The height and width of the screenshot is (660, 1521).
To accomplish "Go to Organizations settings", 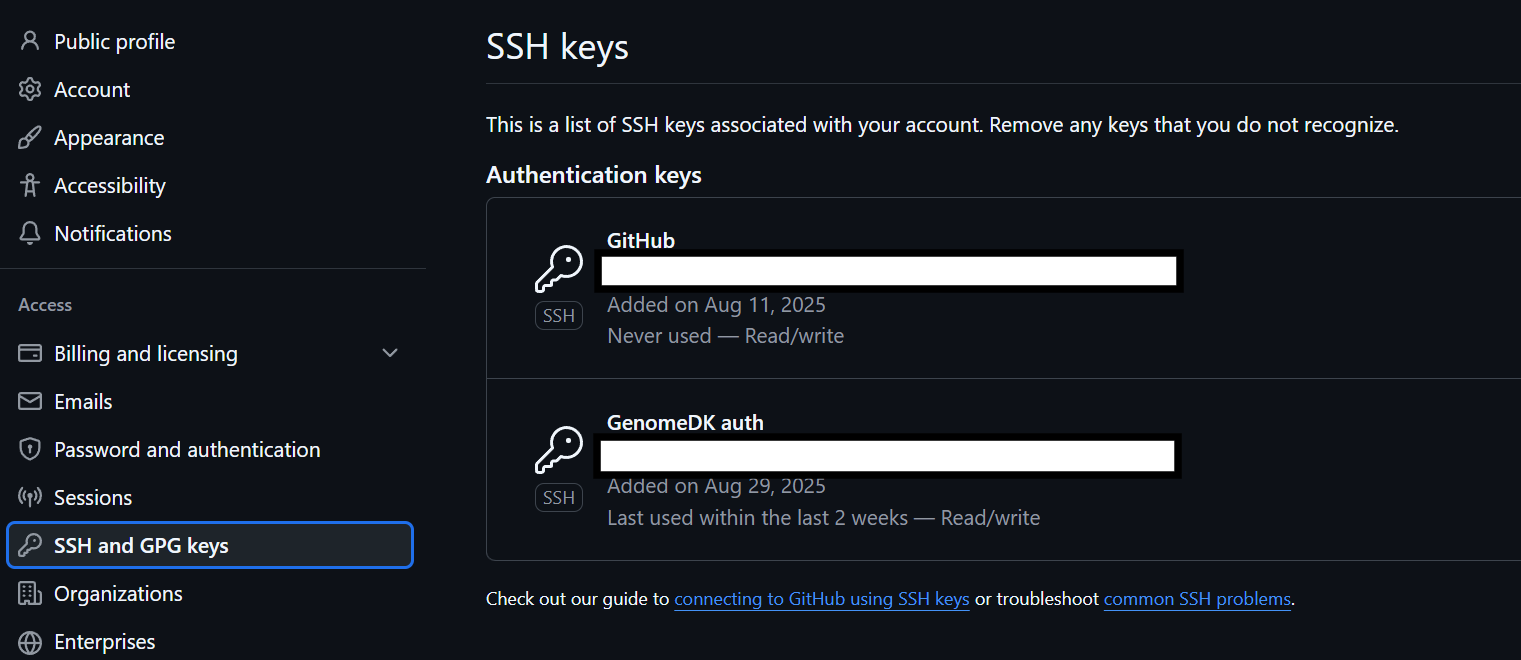I will click(118, 593).
